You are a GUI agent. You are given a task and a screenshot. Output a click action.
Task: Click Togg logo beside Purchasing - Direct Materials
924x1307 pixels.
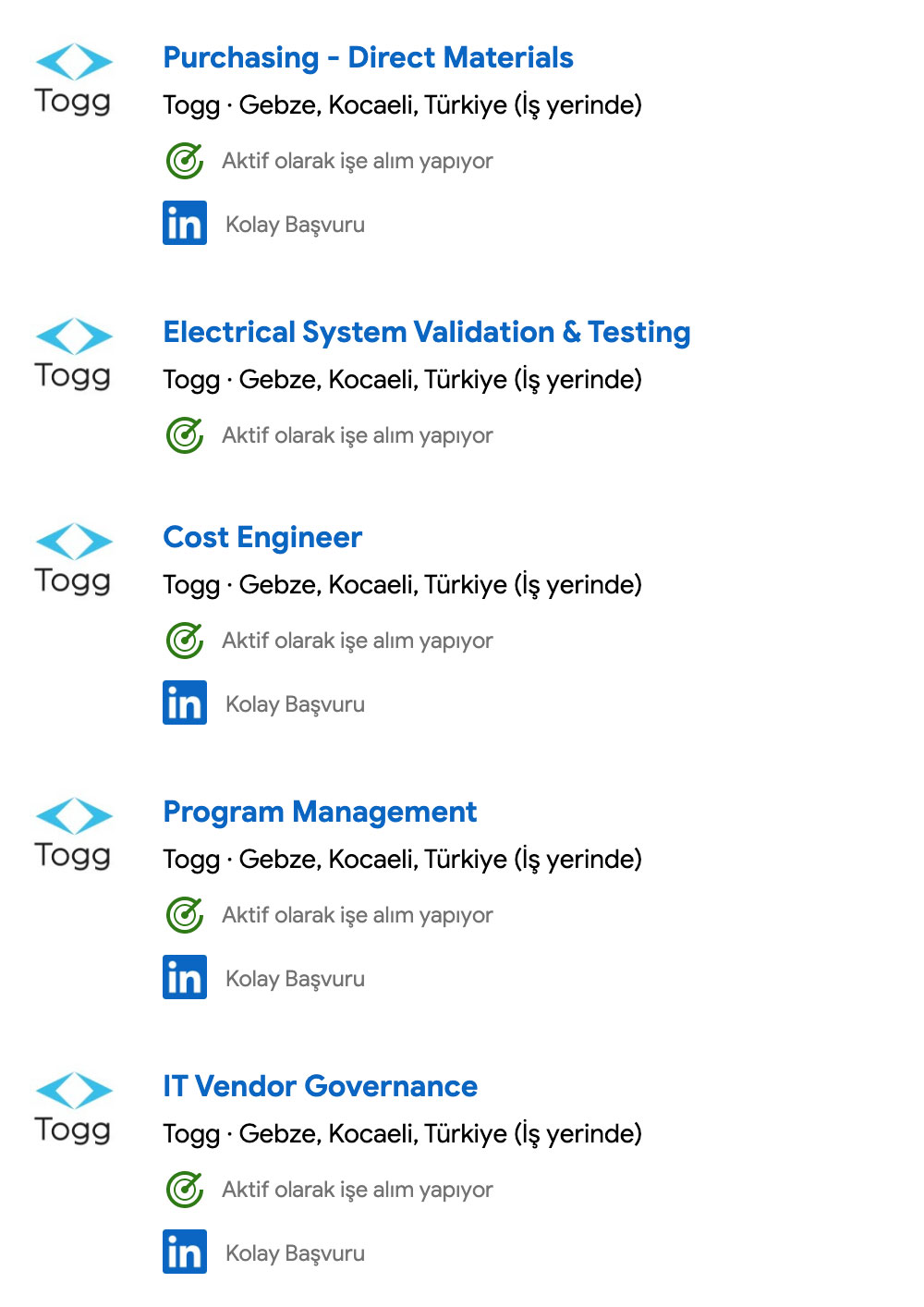[73, 79]
